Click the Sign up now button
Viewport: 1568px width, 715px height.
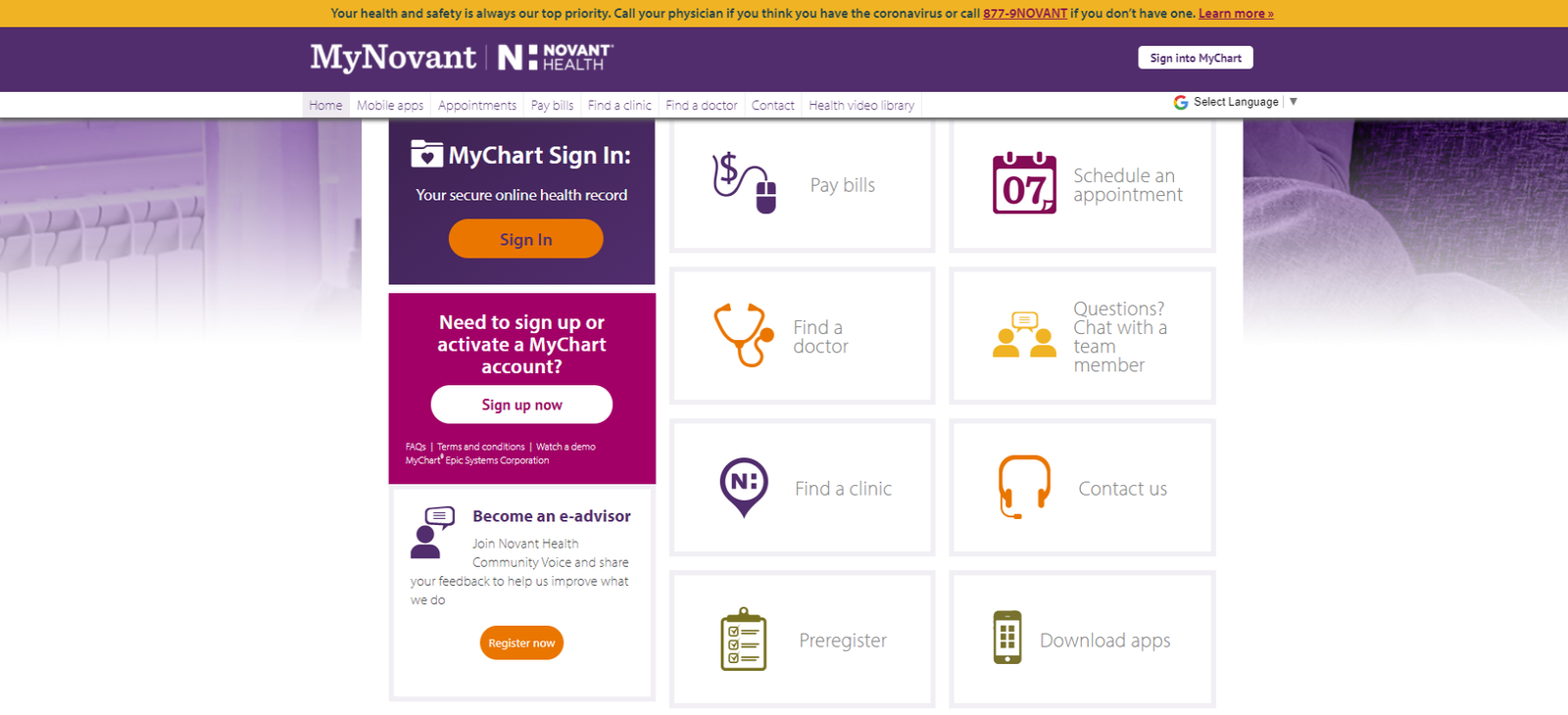coord(522,405)
